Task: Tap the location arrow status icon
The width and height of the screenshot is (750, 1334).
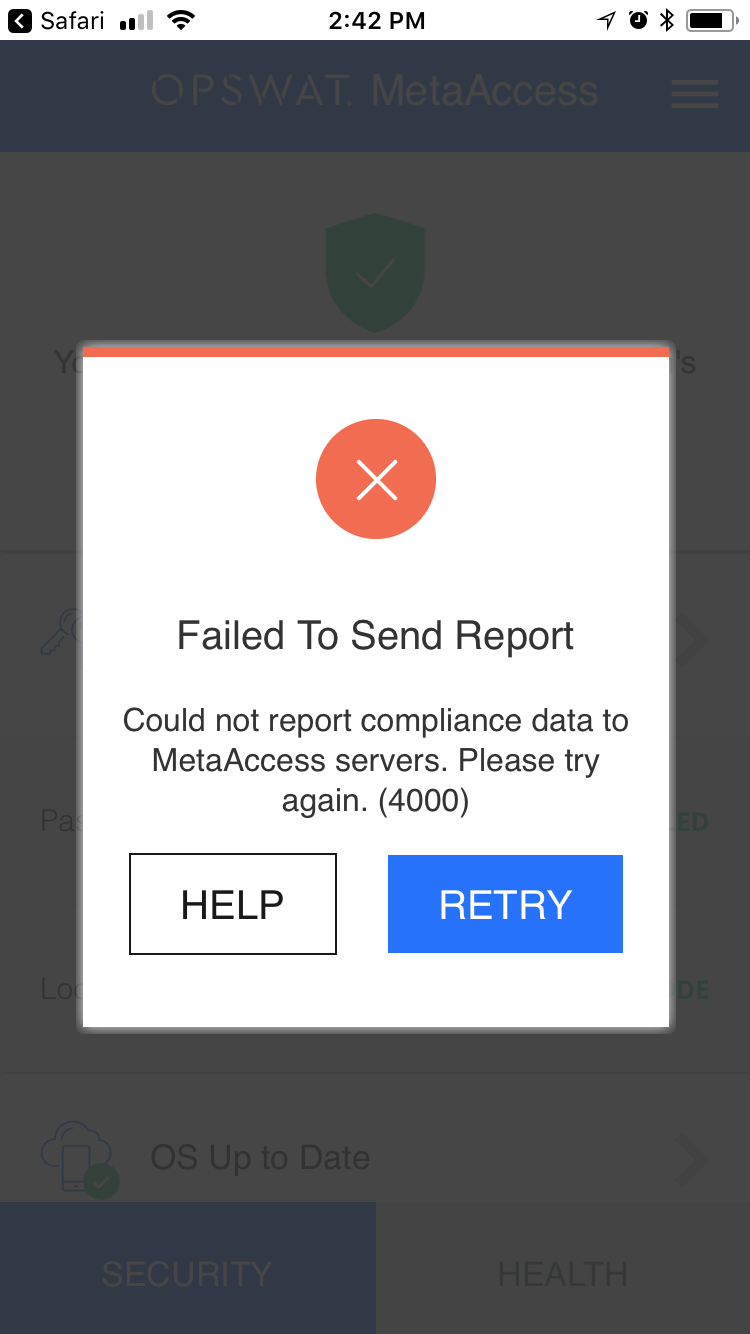Action: pos(606,20)
